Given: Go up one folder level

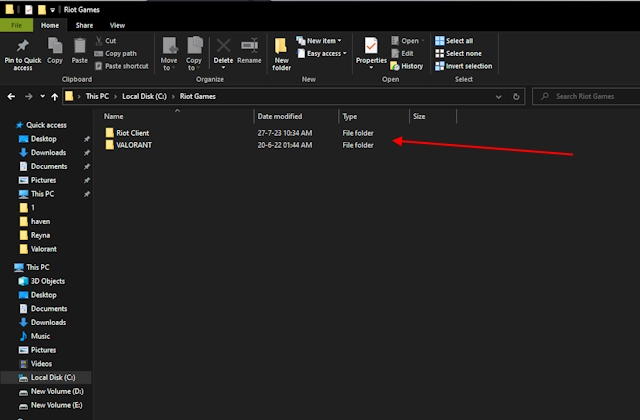Looking at the screenshot, I should click(x=54, y=97).
